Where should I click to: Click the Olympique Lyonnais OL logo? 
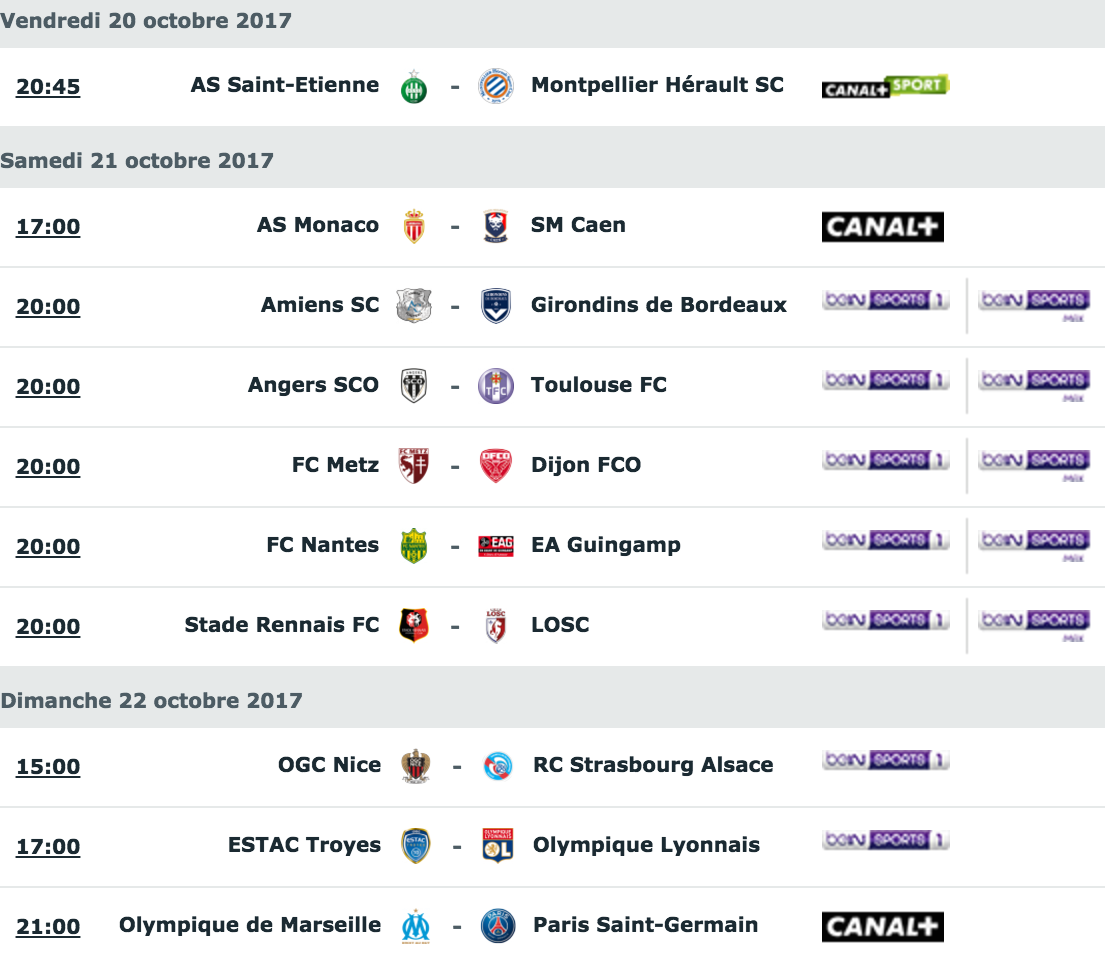(x=498, y=846)
